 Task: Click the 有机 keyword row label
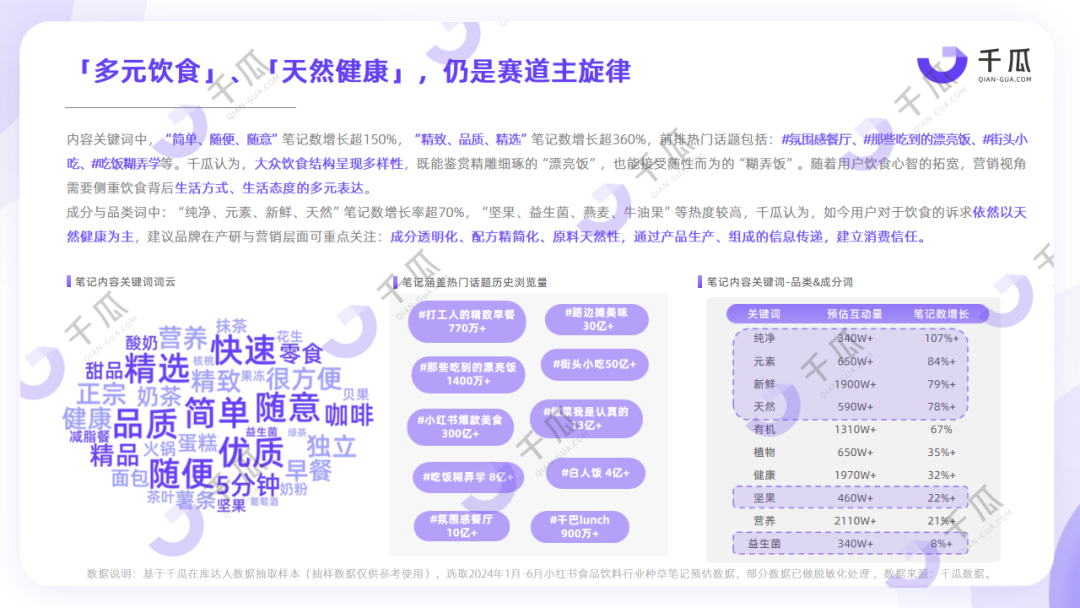pos(764,430)
